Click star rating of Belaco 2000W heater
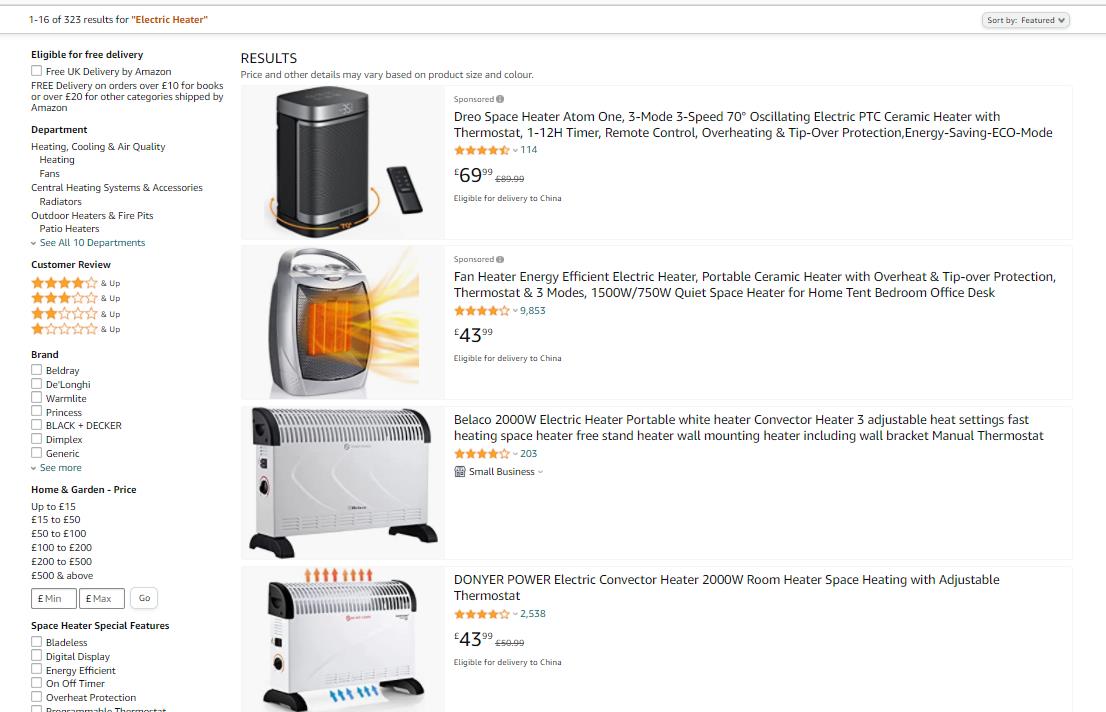Screen dimensions: 1106x712 click(481, 454)
